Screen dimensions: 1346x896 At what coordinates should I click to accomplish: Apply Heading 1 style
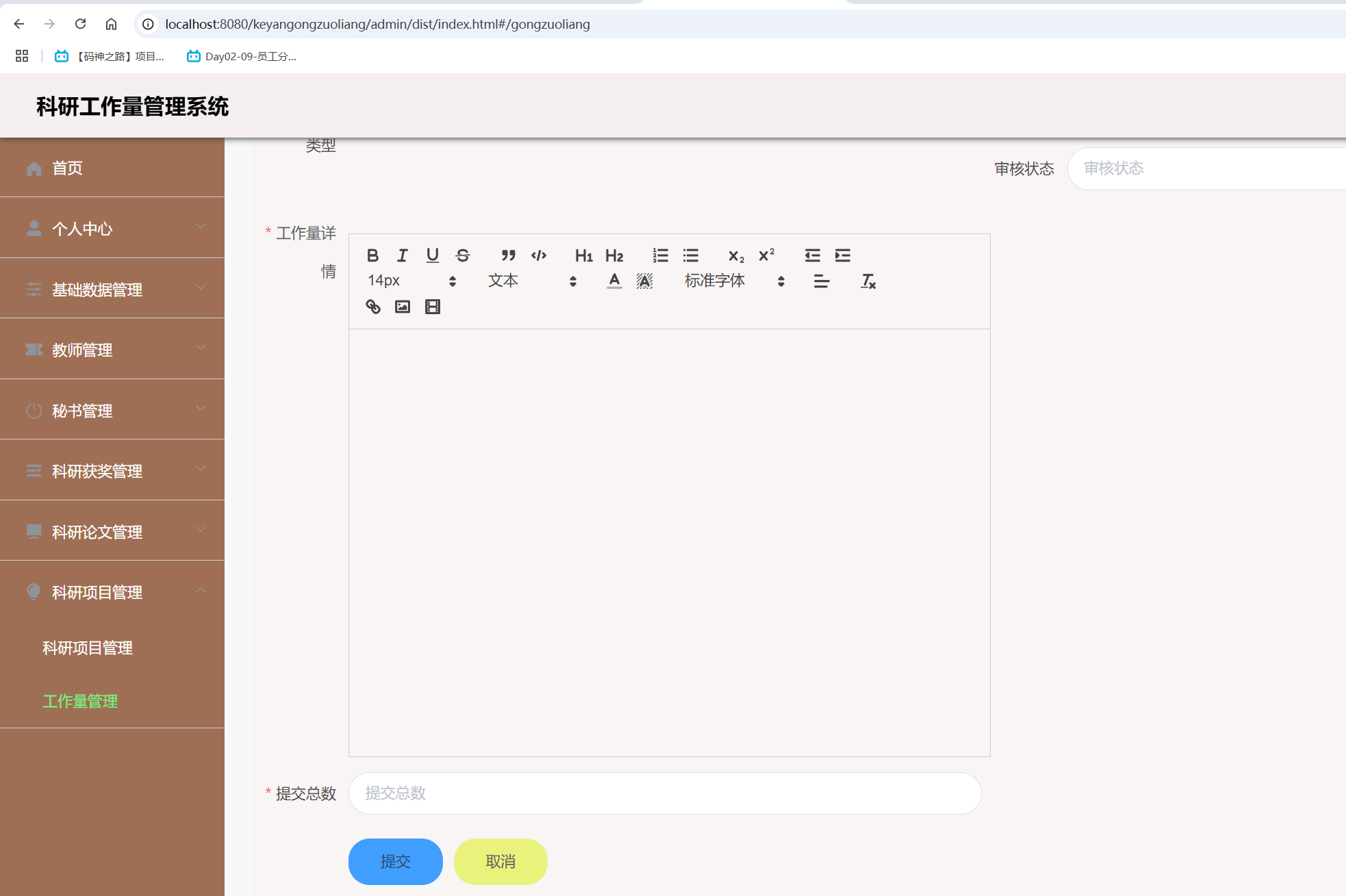pyautogui.click(x=584, y=255)
